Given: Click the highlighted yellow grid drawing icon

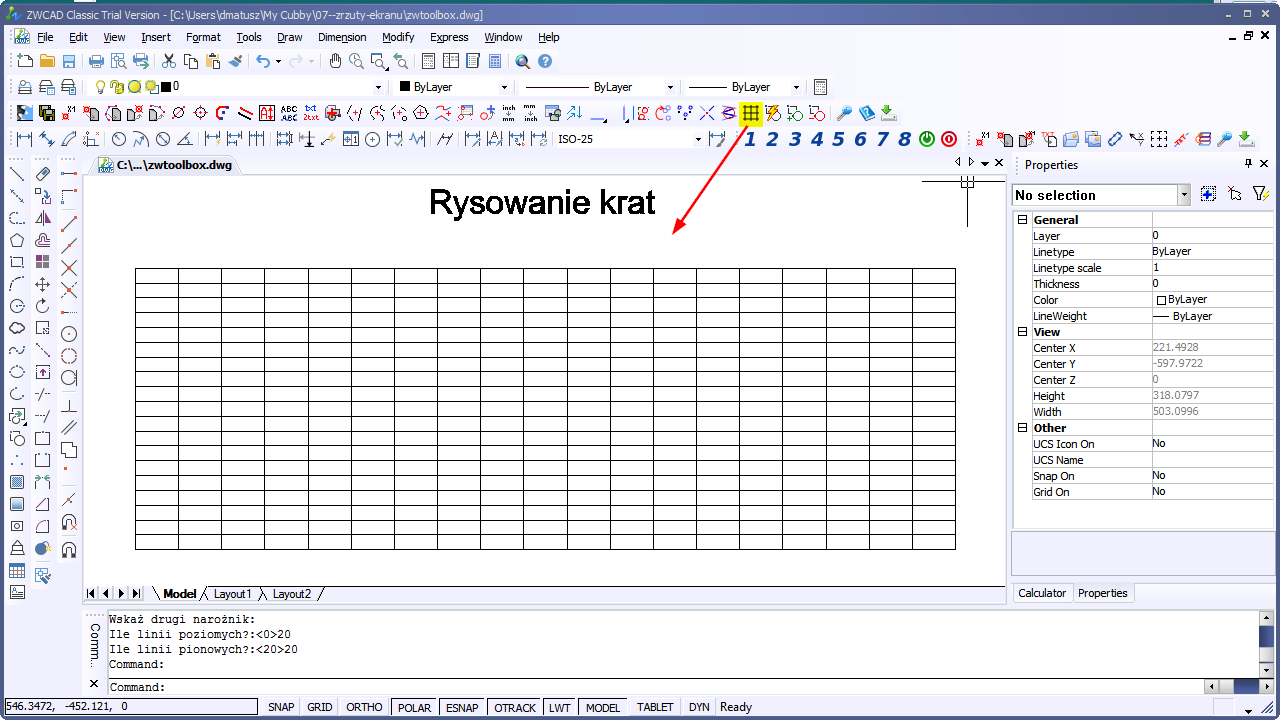Looking at the screenshot, I should coord(750,113).
